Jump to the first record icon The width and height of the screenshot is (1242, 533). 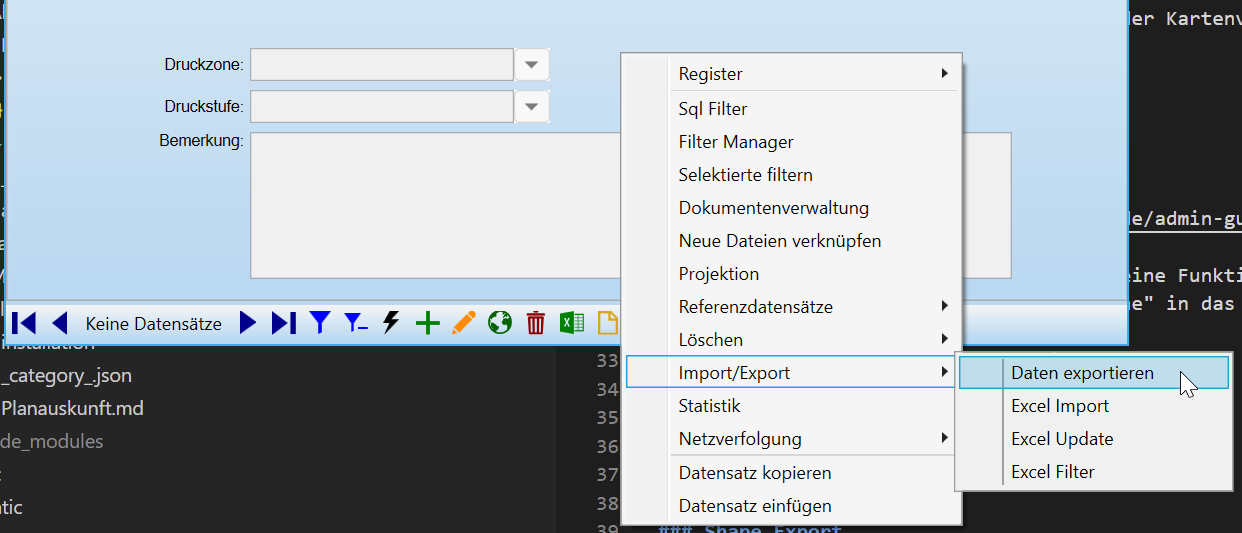[x=24, y=323]
